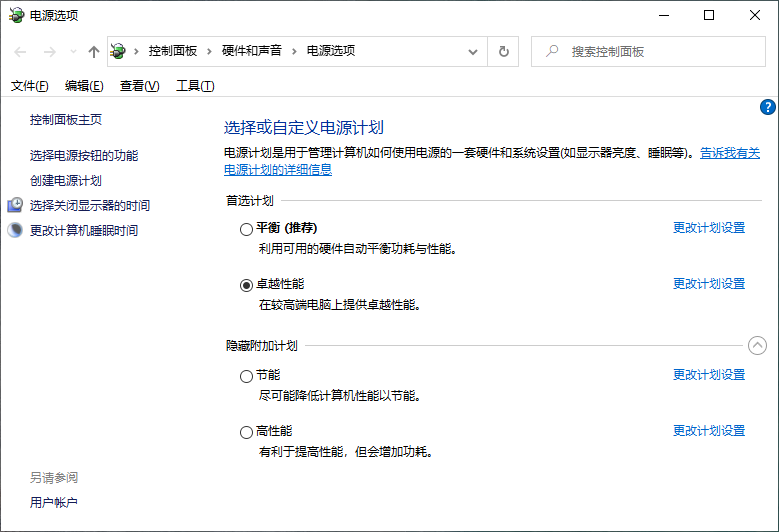Click the display-off timer icon in sidebar
This screenshot has height=532, width=779.
15,205
